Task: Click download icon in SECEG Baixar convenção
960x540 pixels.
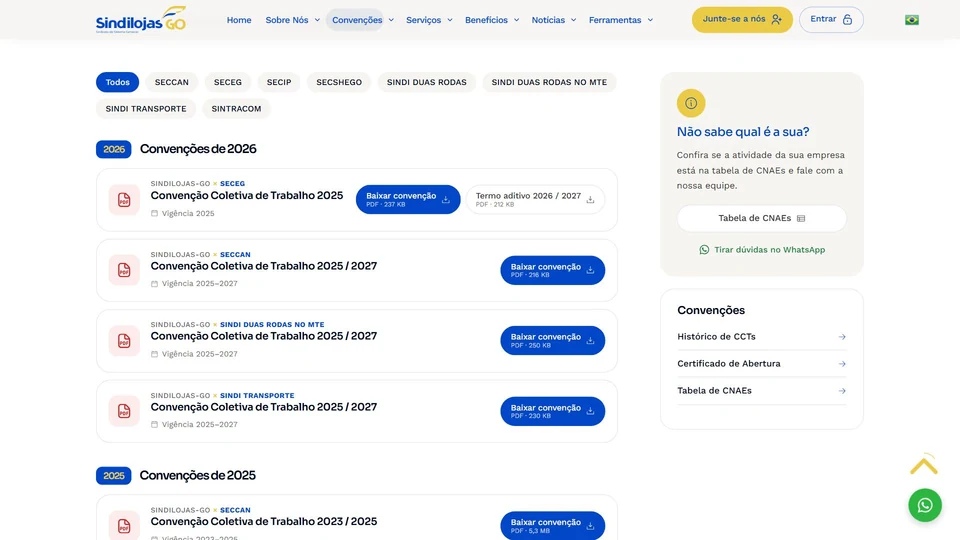Action: coord(446,200)
